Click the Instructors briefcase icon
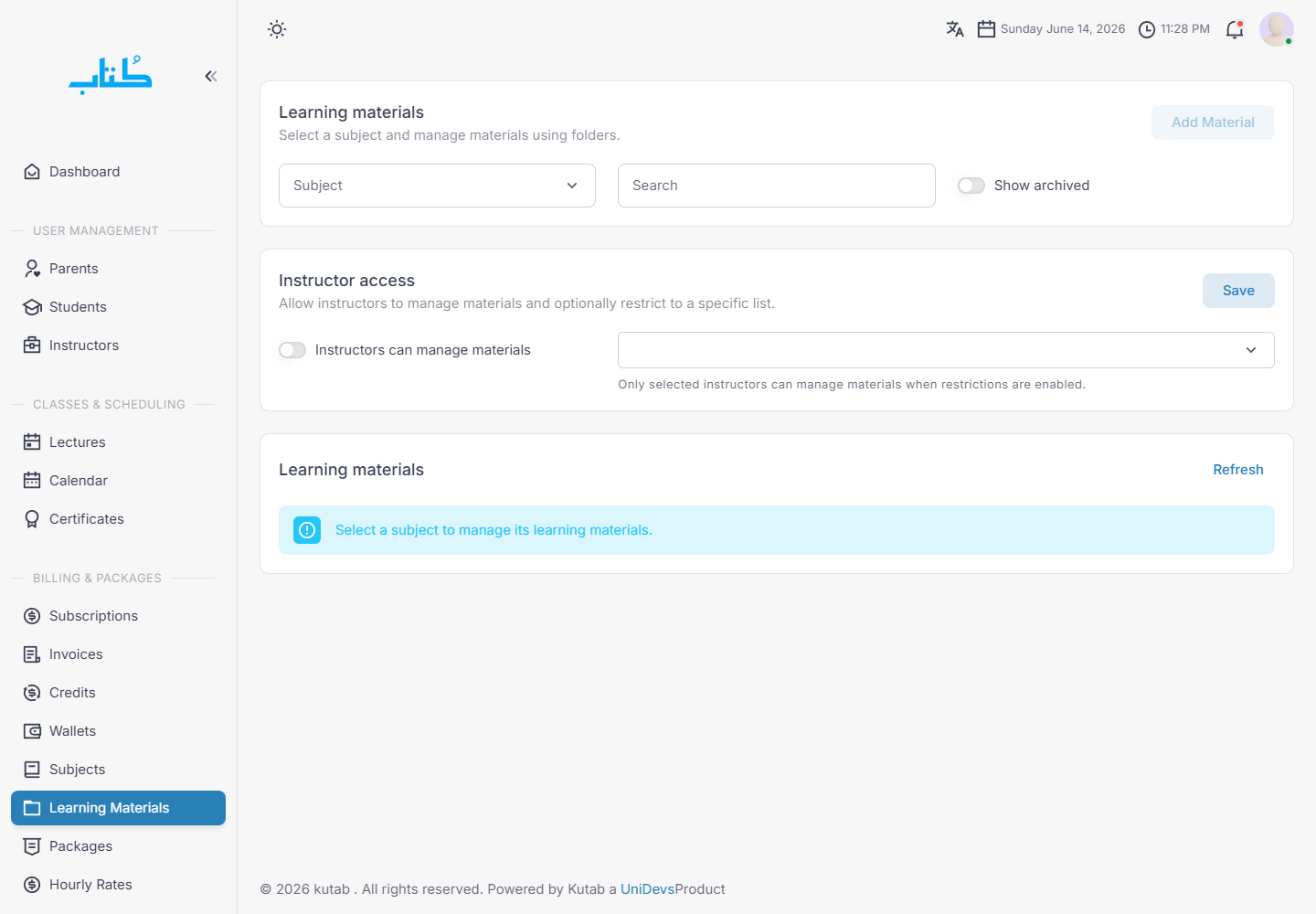 [x=32, y=345]
